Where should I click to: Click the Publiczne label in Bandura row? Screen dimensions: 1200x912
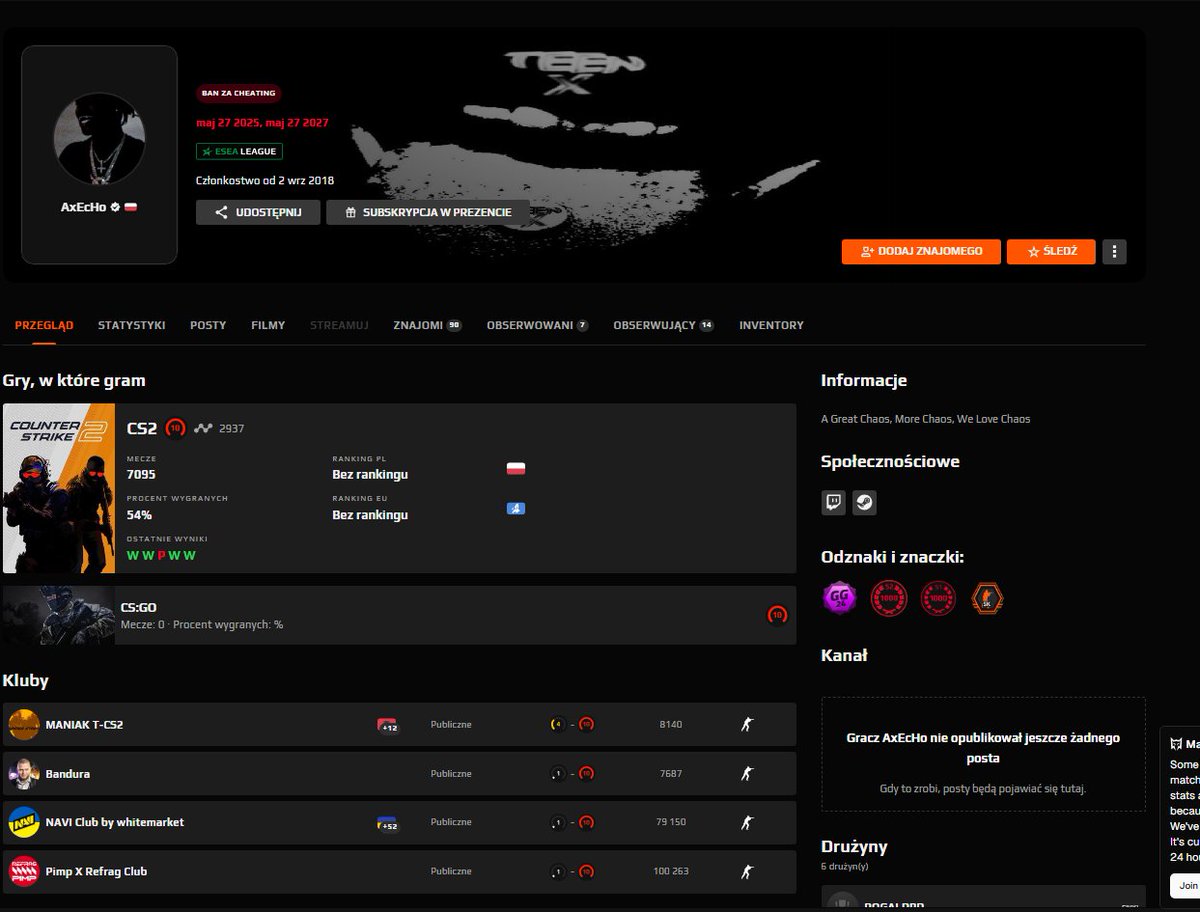pos(451,773)
